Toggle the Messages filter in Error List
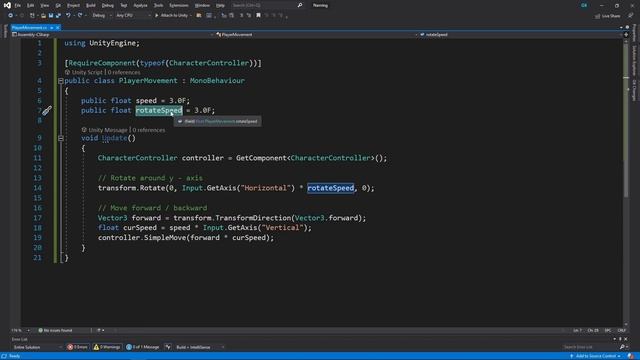The image size is (640, 360). (142, 347)
